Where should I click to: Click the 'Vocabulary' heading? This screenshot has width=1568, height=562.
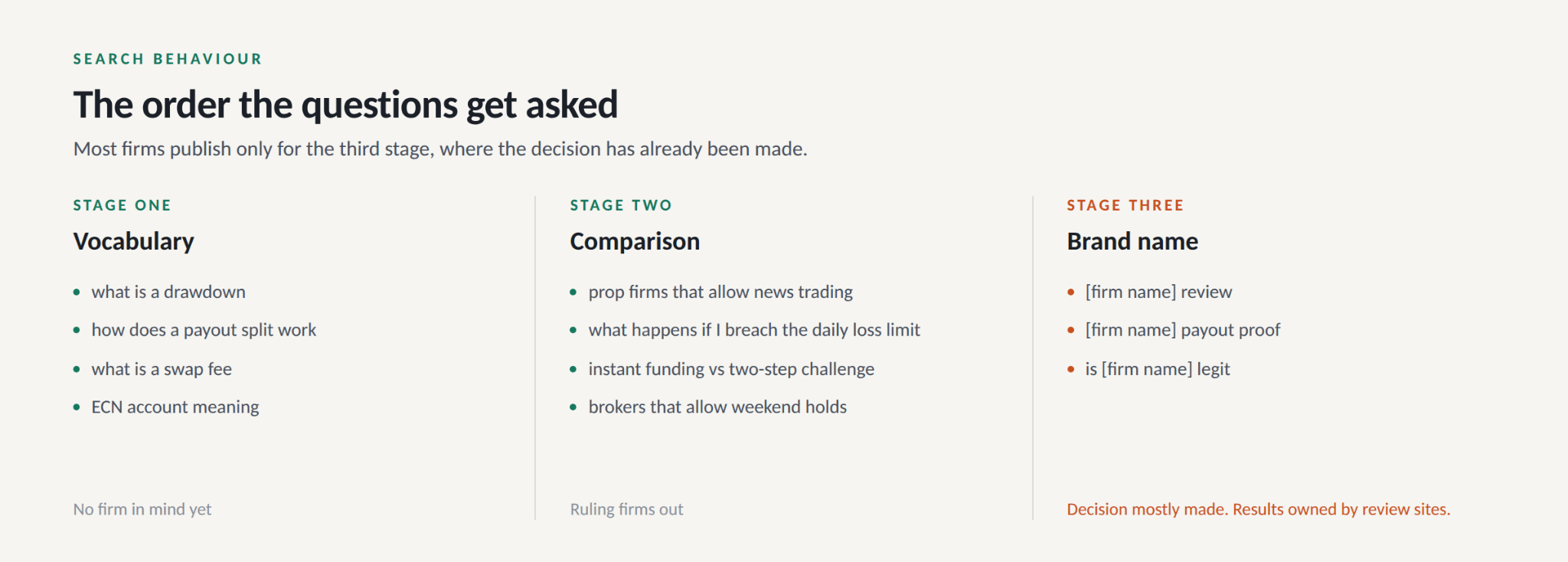point(134,241)
